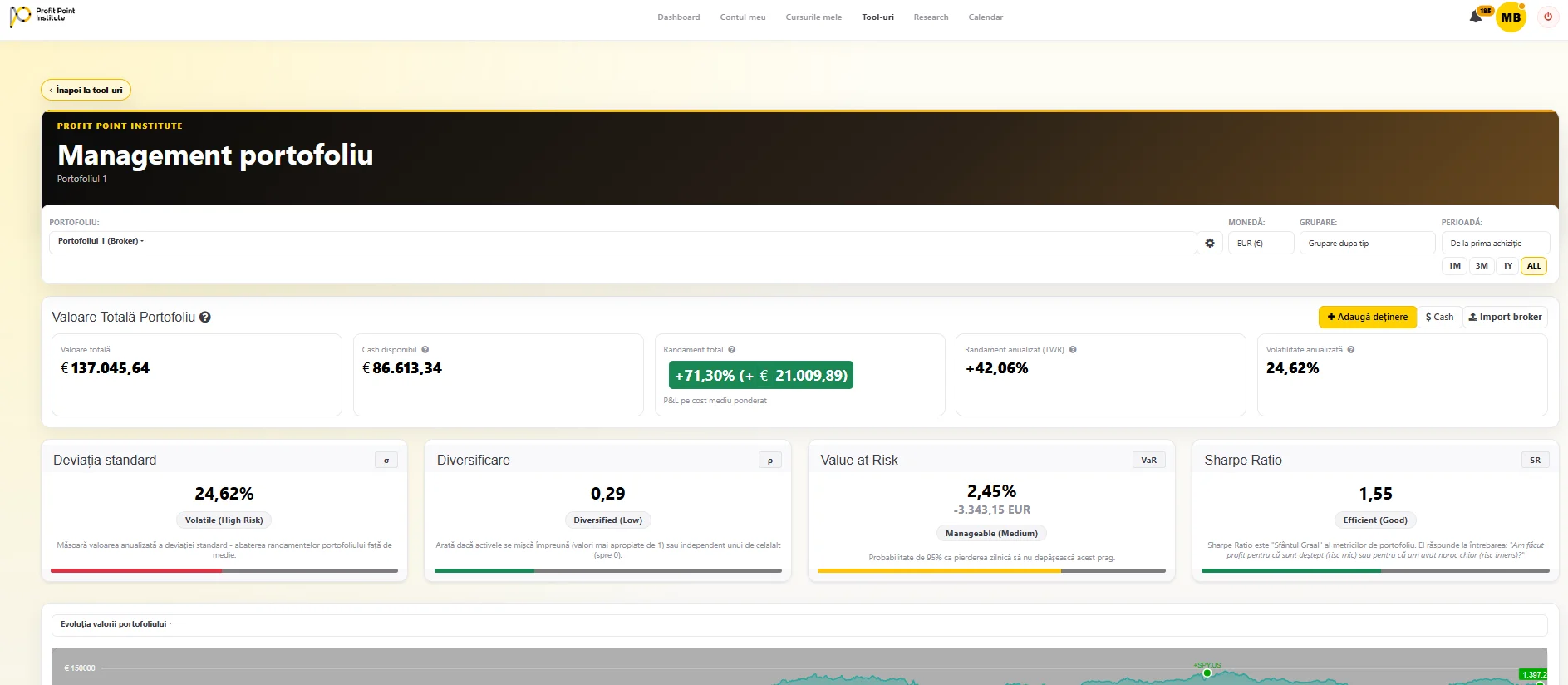Viewport: 1568px width, 685px height.
Task: Show help icon for Cash disponibil
Action: [x=425, y=350]
